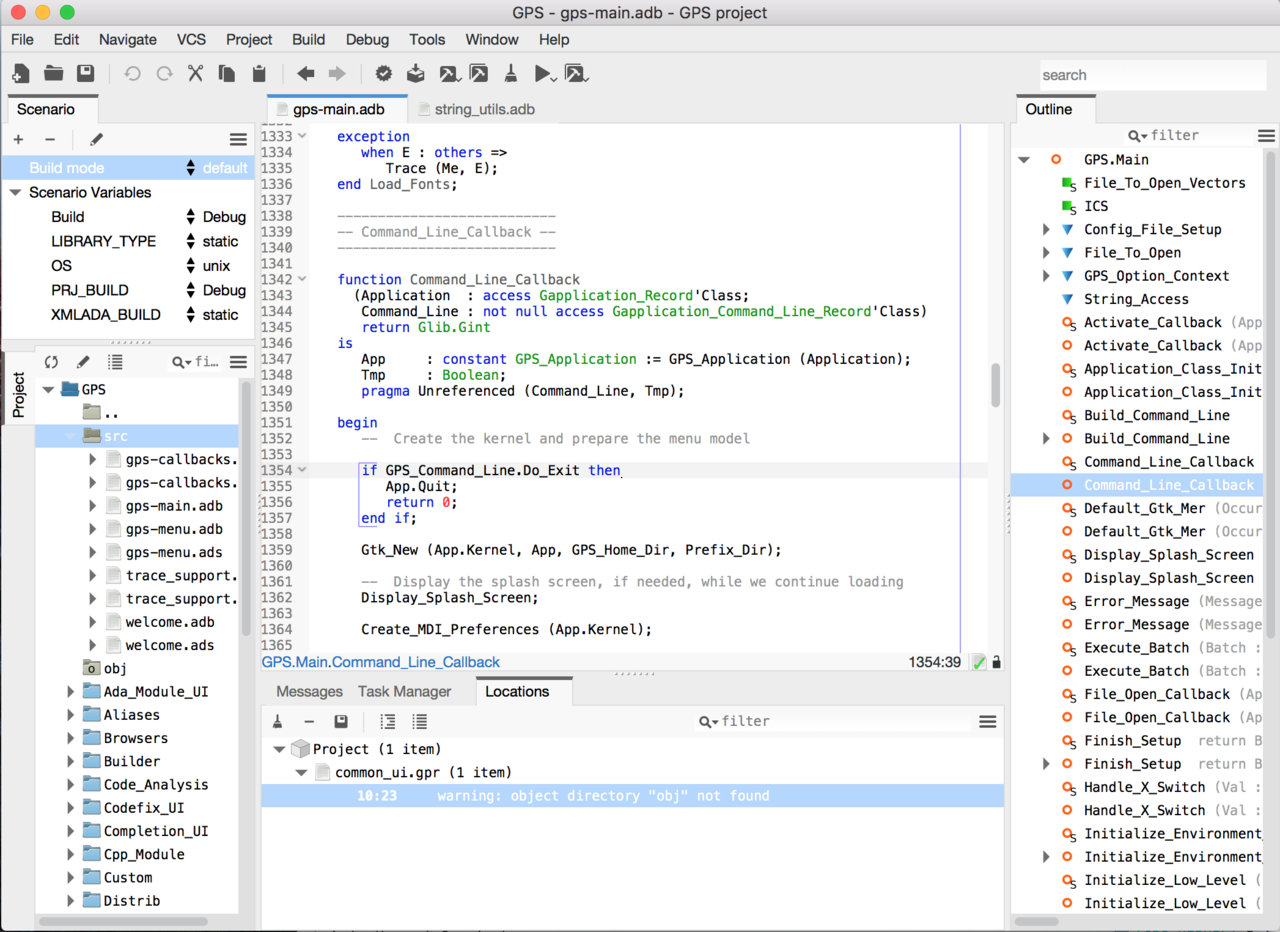Open the Navigate menu
Viewport: 1280px width, 932px height.
pyautogui.click(x=128, y=39)
